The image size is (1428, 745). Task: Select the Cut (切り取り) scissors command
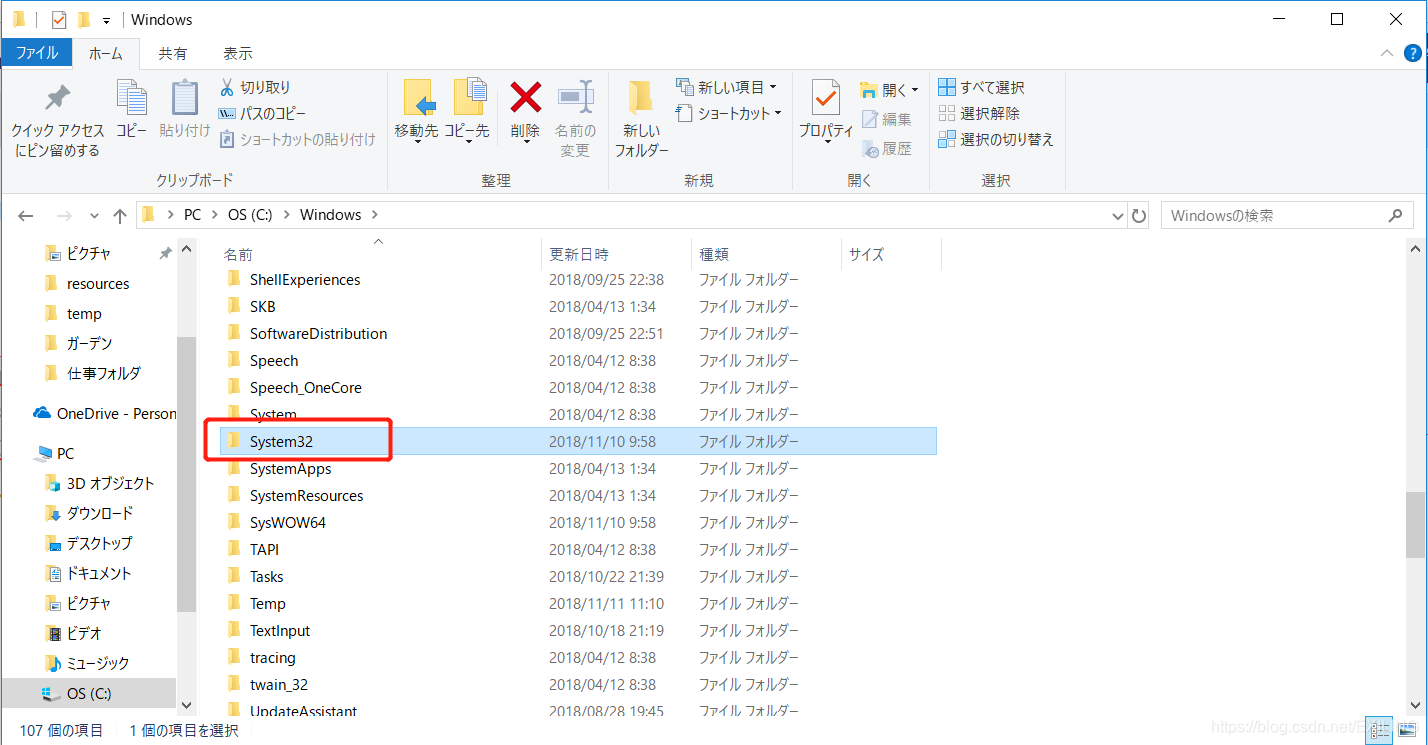(255, 87)
